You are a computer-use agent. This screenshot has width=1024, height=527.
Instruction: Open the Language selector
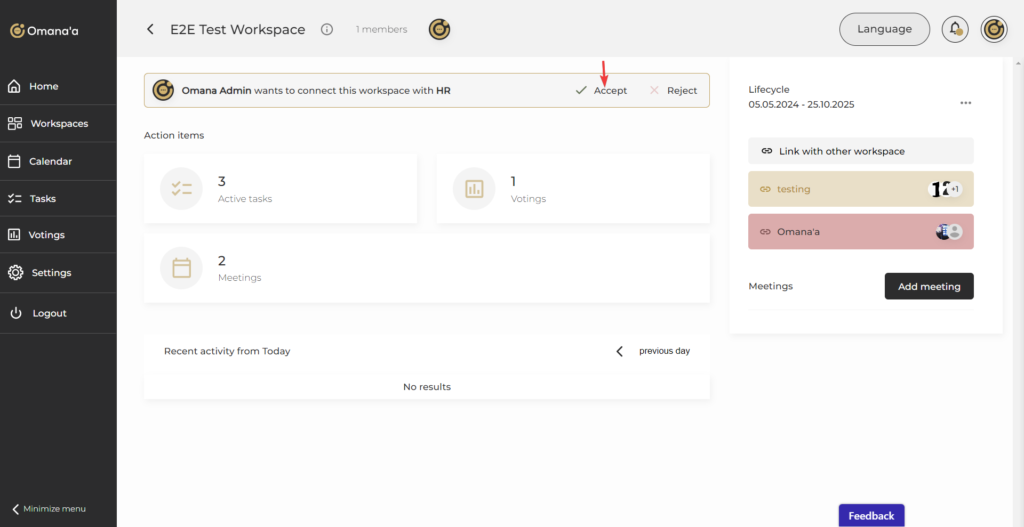[x=884, y=29]
